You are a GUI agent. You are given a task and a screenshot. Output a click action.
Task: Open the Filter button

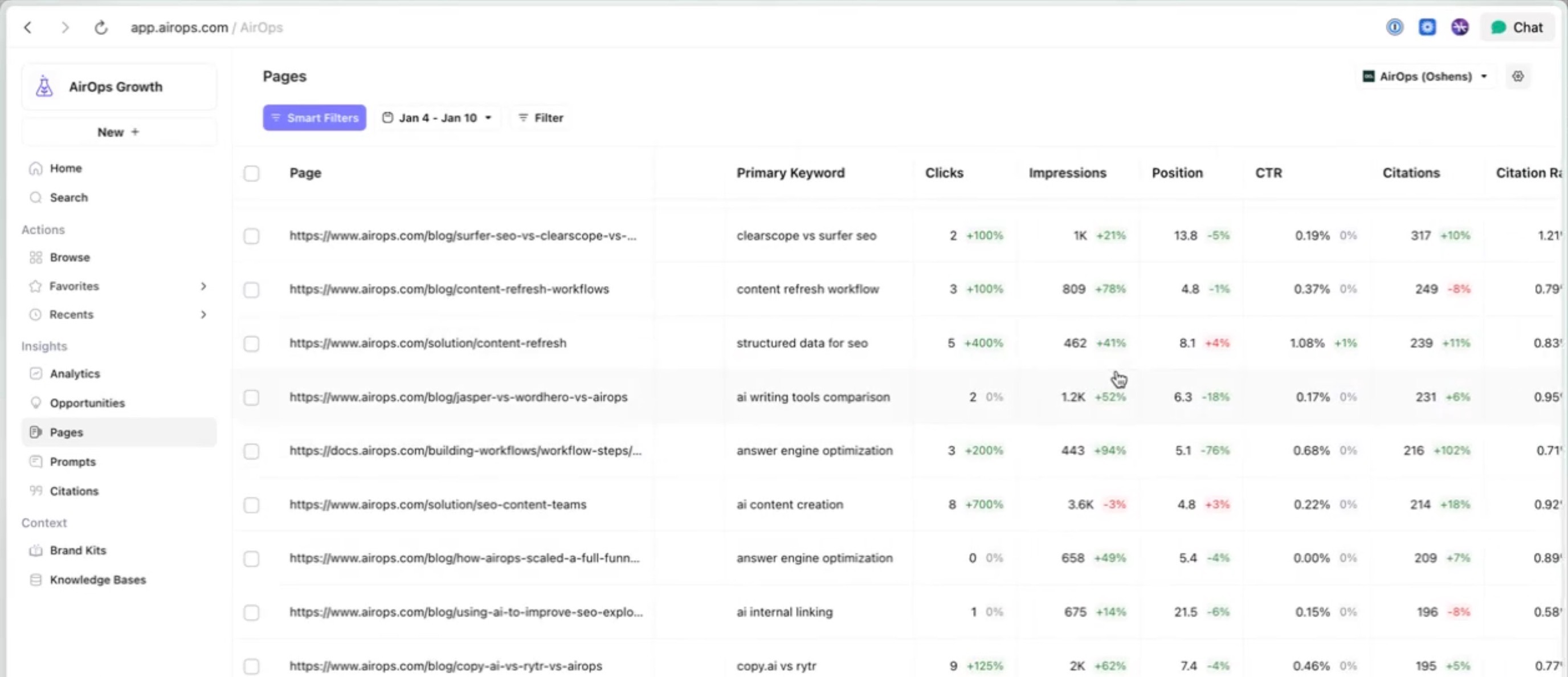tap(541, 117)
